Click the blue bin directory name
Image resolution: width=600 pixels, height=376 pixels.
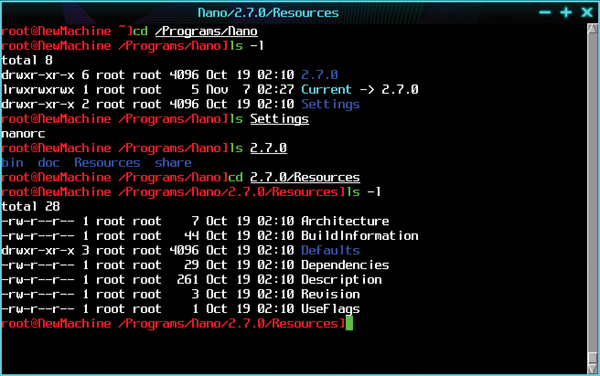(12, 163)
